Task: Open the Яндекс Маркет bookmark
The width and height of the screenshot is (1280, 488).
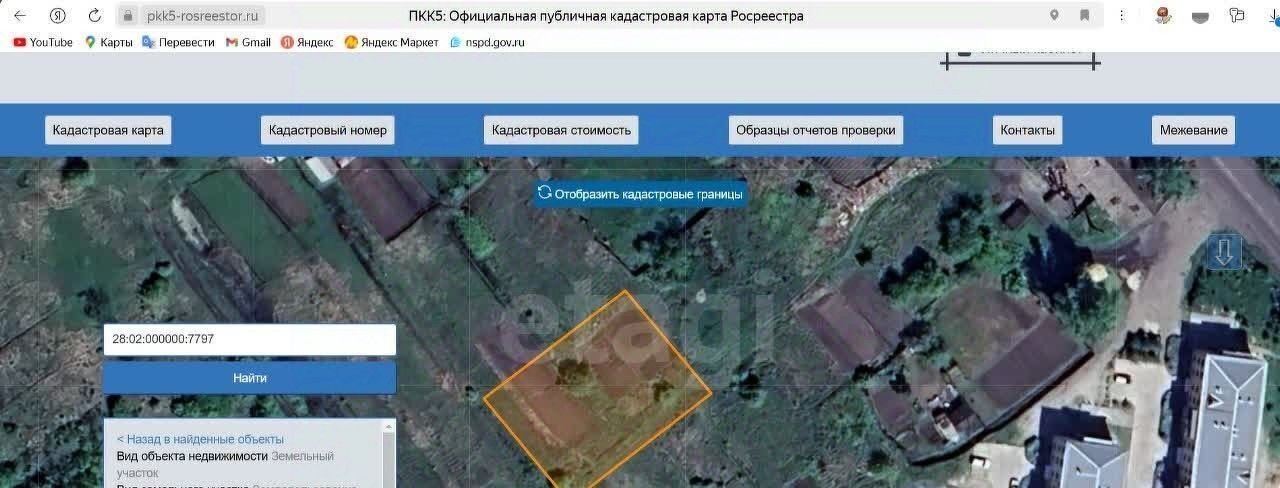Action: click(x=391, y=42)
